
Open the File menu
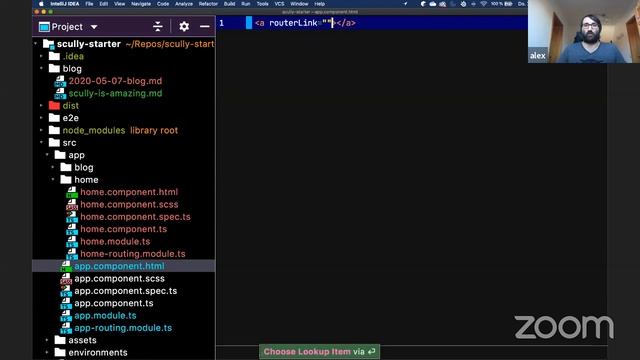pyautogui.click(x=89, y=4)
